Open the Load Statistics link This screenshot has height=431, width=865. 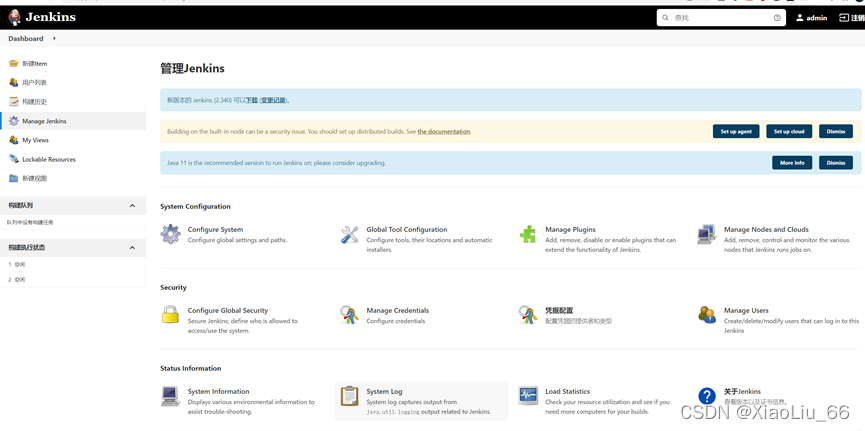568,391
